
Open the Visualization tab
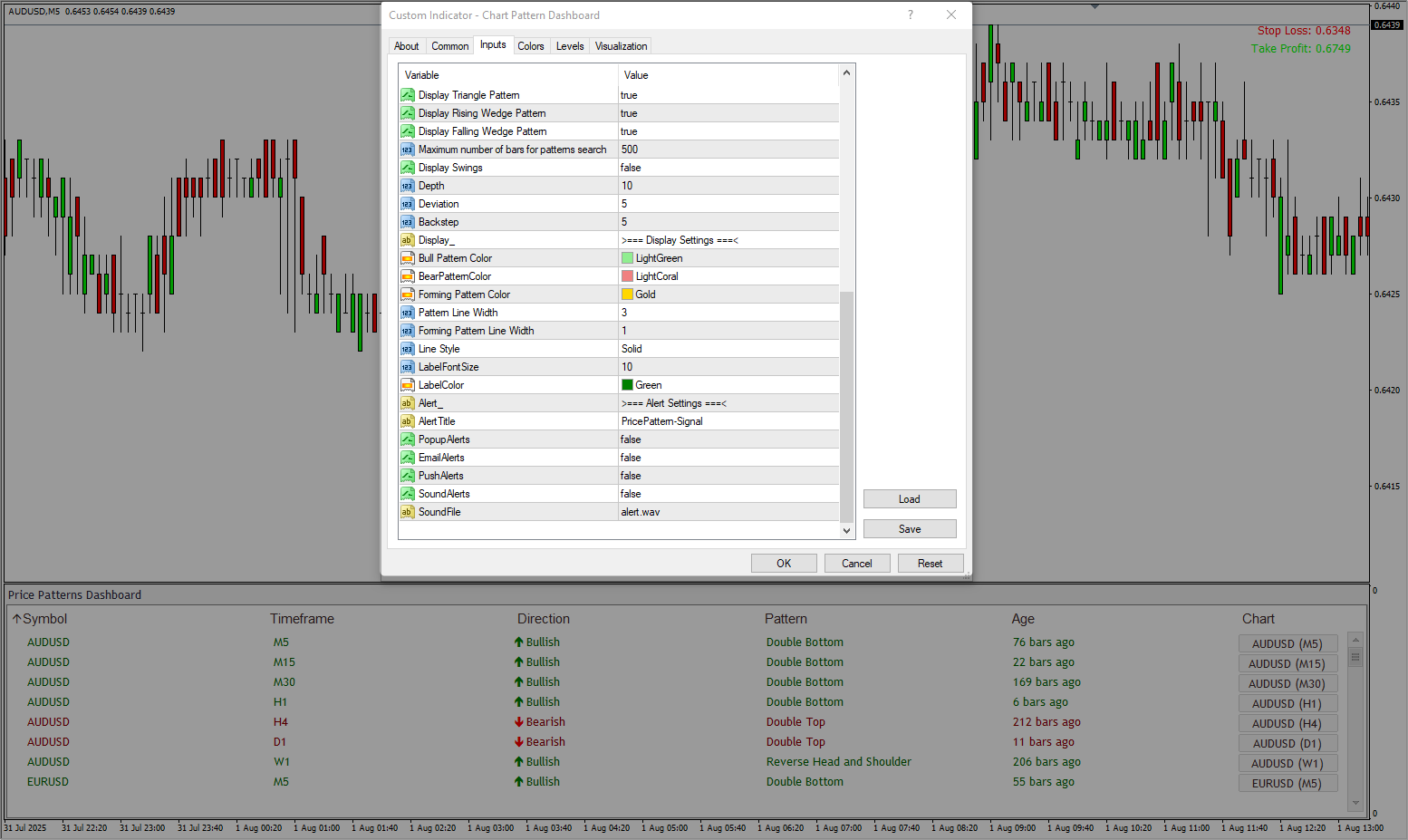point(621,46)
